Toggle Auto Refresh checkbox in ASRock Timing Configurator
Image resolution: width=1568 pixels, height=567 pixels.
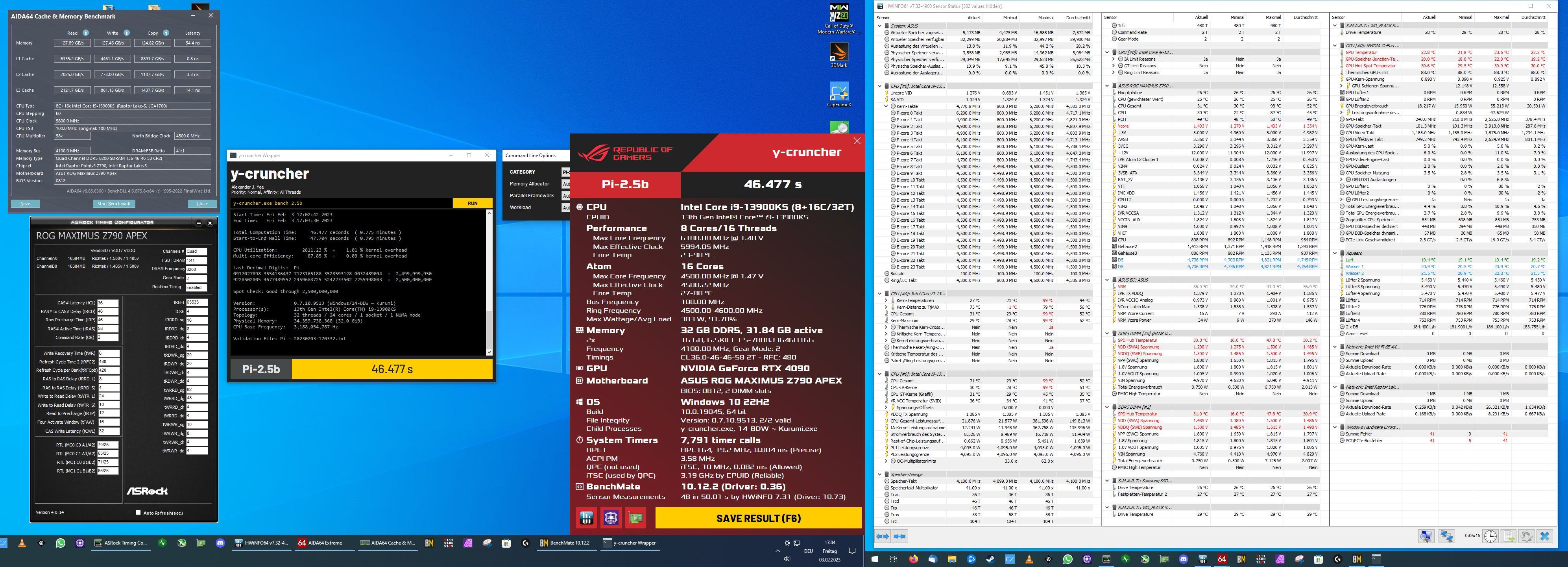pos(138,513)
